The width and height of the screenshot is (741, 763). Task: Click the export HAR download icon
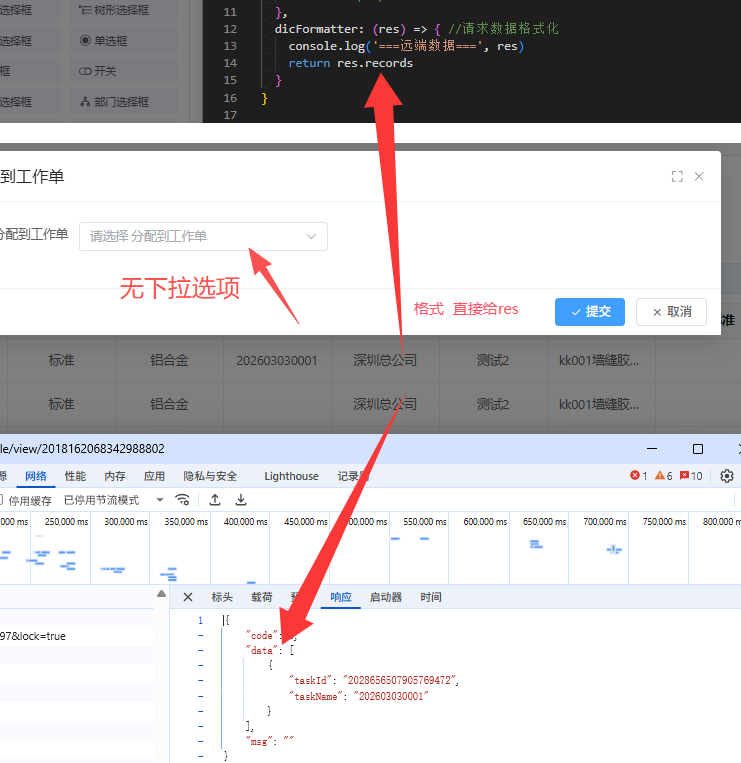(x=241, y=500)
